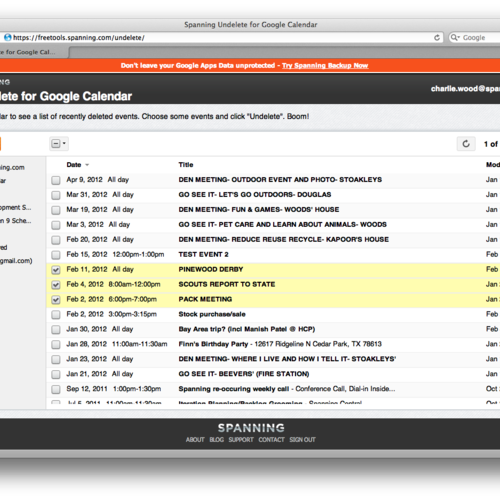Click the browser reload icon in address bar

pyautogui.click(x=437, y=38)
